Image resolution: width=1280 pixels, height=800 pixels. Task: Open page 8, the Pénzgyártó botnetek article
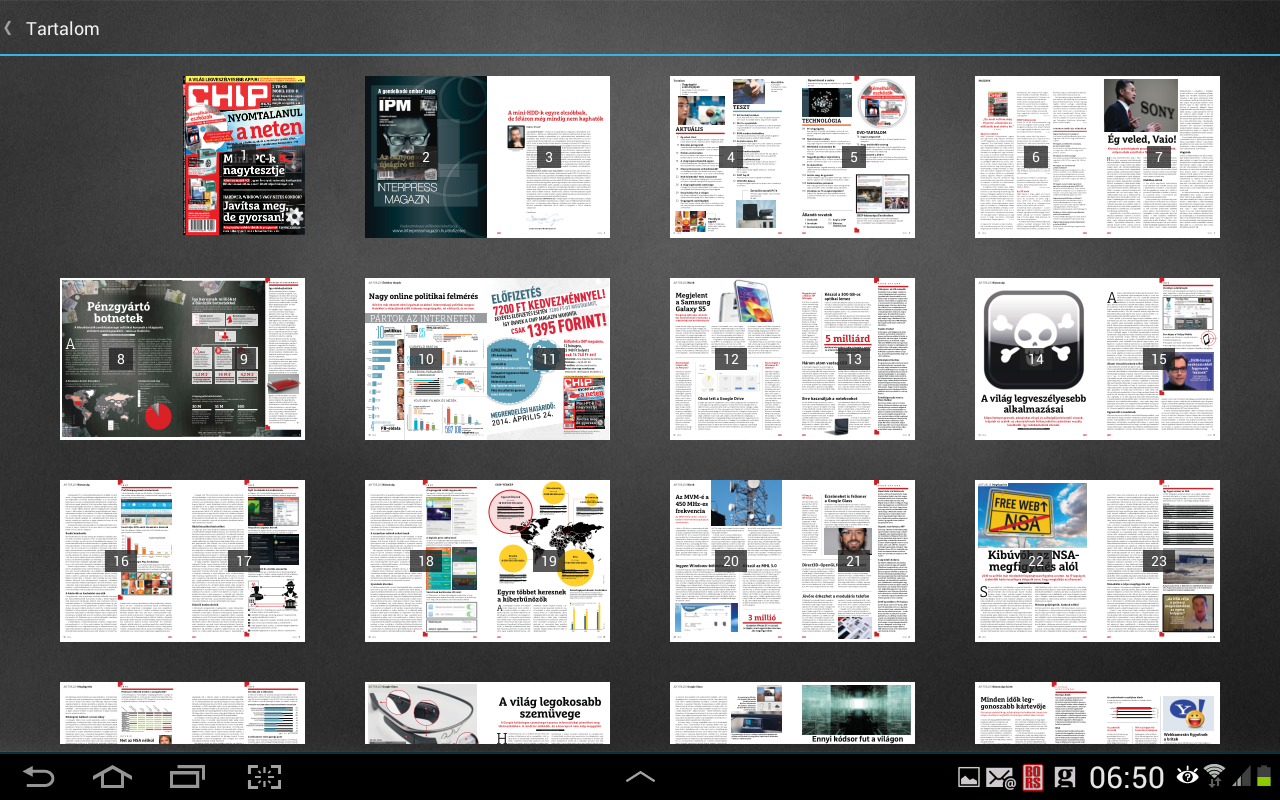coord(121,359)
